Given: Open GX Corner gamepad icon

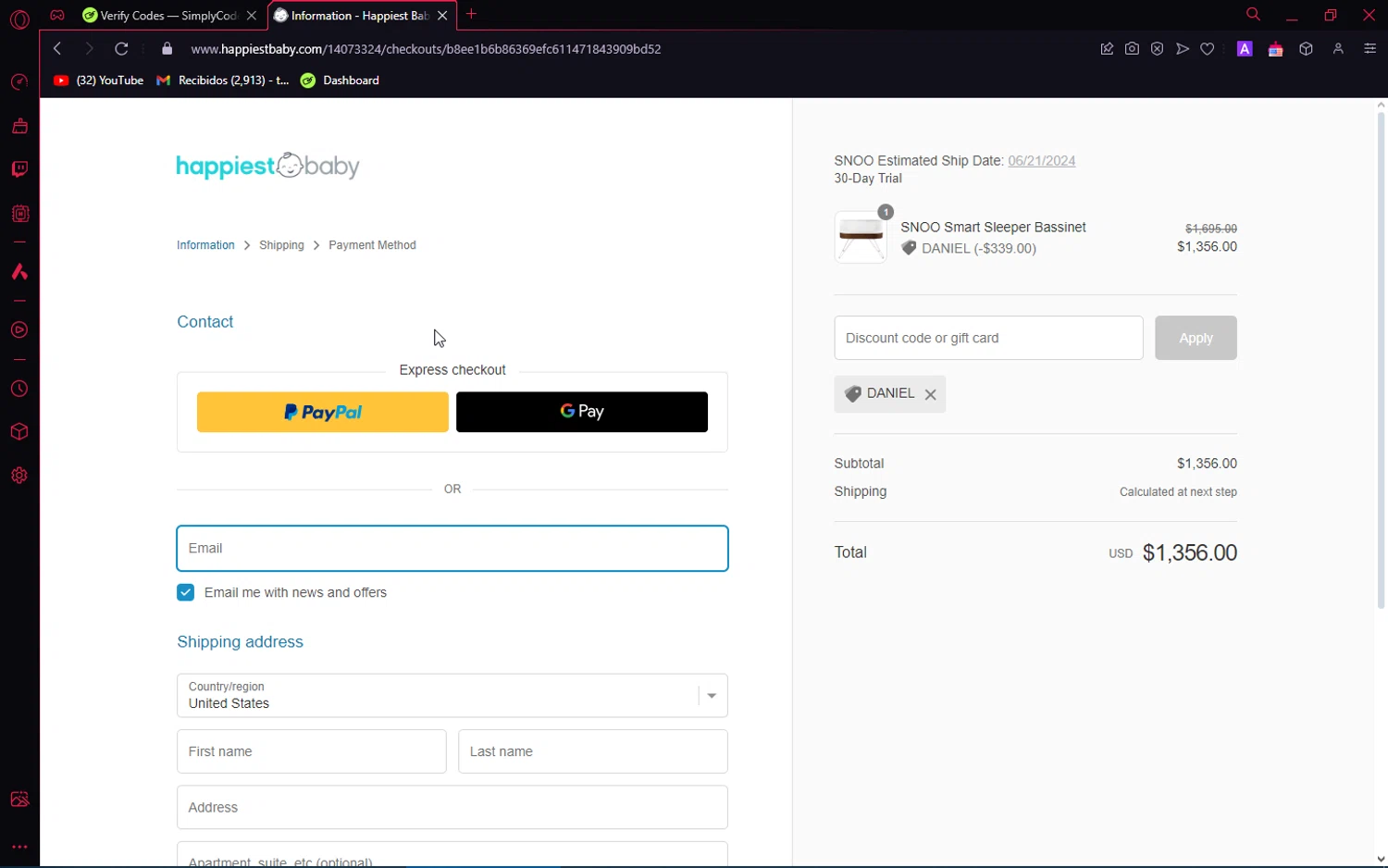Looking at the screenshot, I should click(57, 15).
